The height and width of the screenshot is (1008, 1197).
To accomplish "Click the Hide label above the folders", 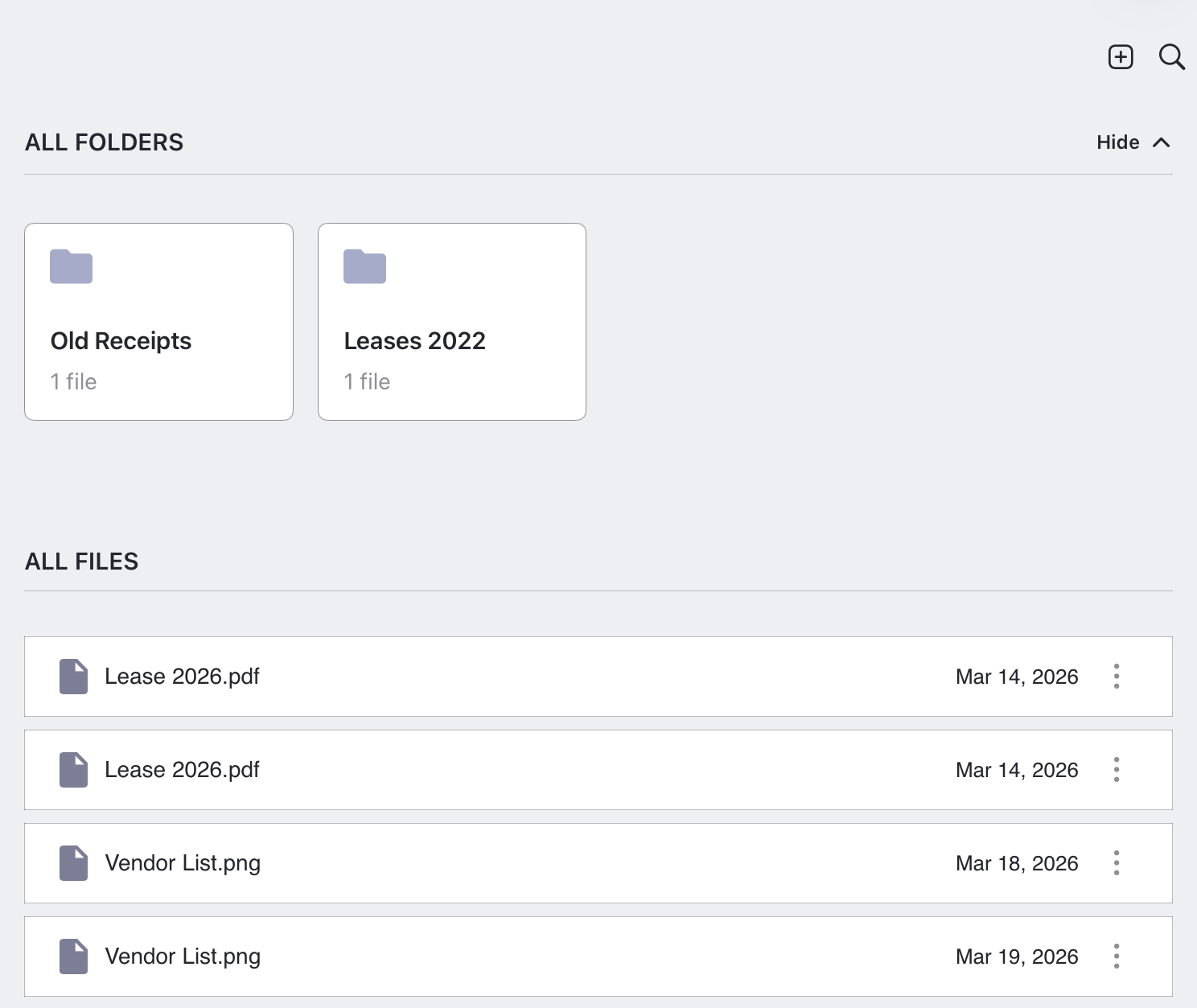I will coord(1118,142).
